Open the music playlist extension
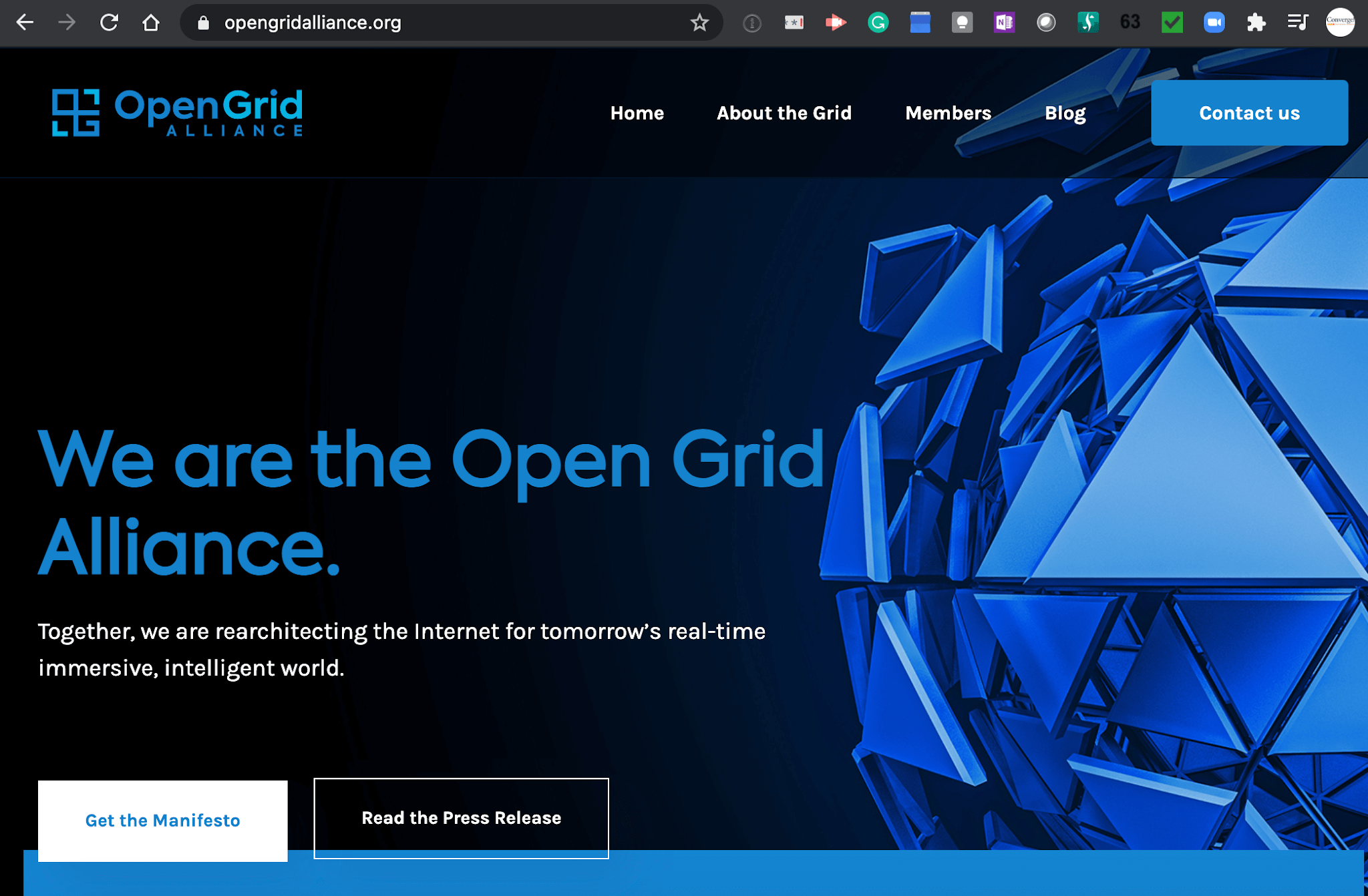Screen dimensions: 1368x896 click(1298, 22)
